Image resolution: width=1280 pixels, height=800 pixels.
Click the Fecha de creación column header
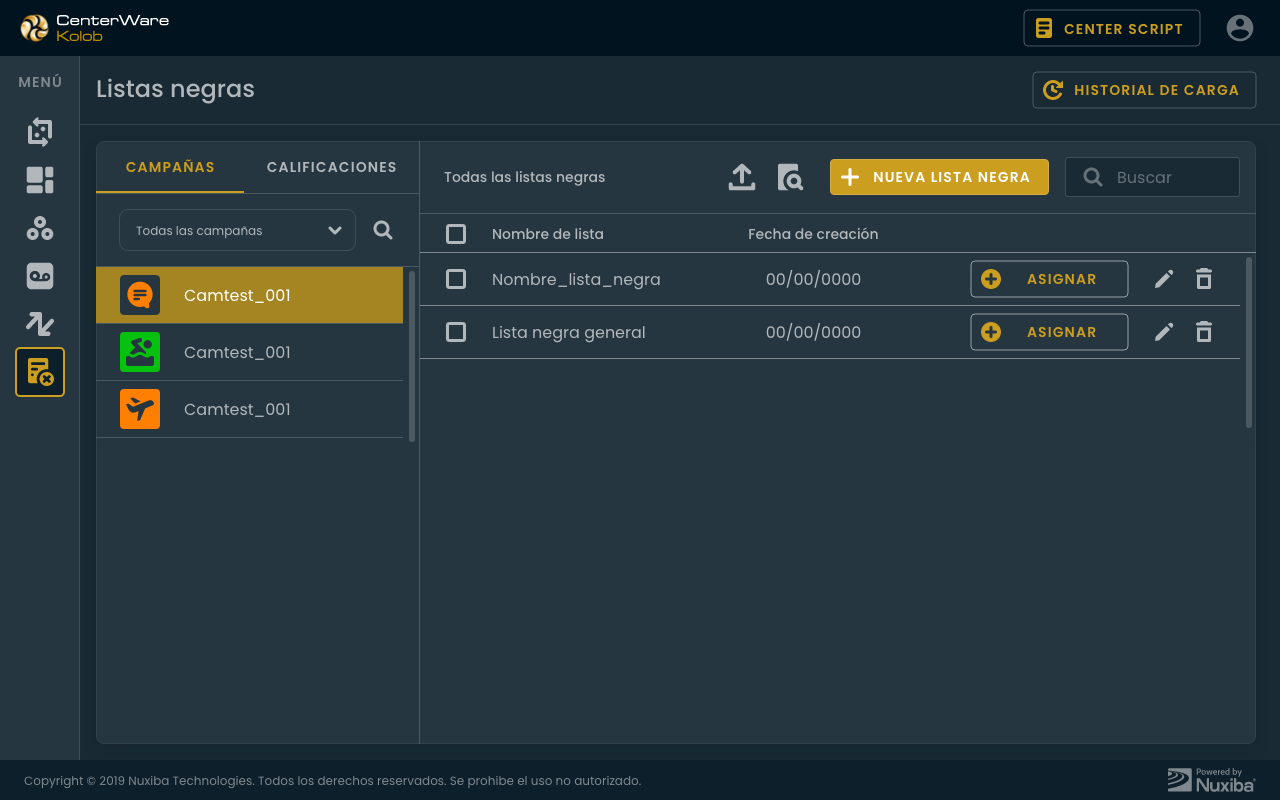pos(813,234)
